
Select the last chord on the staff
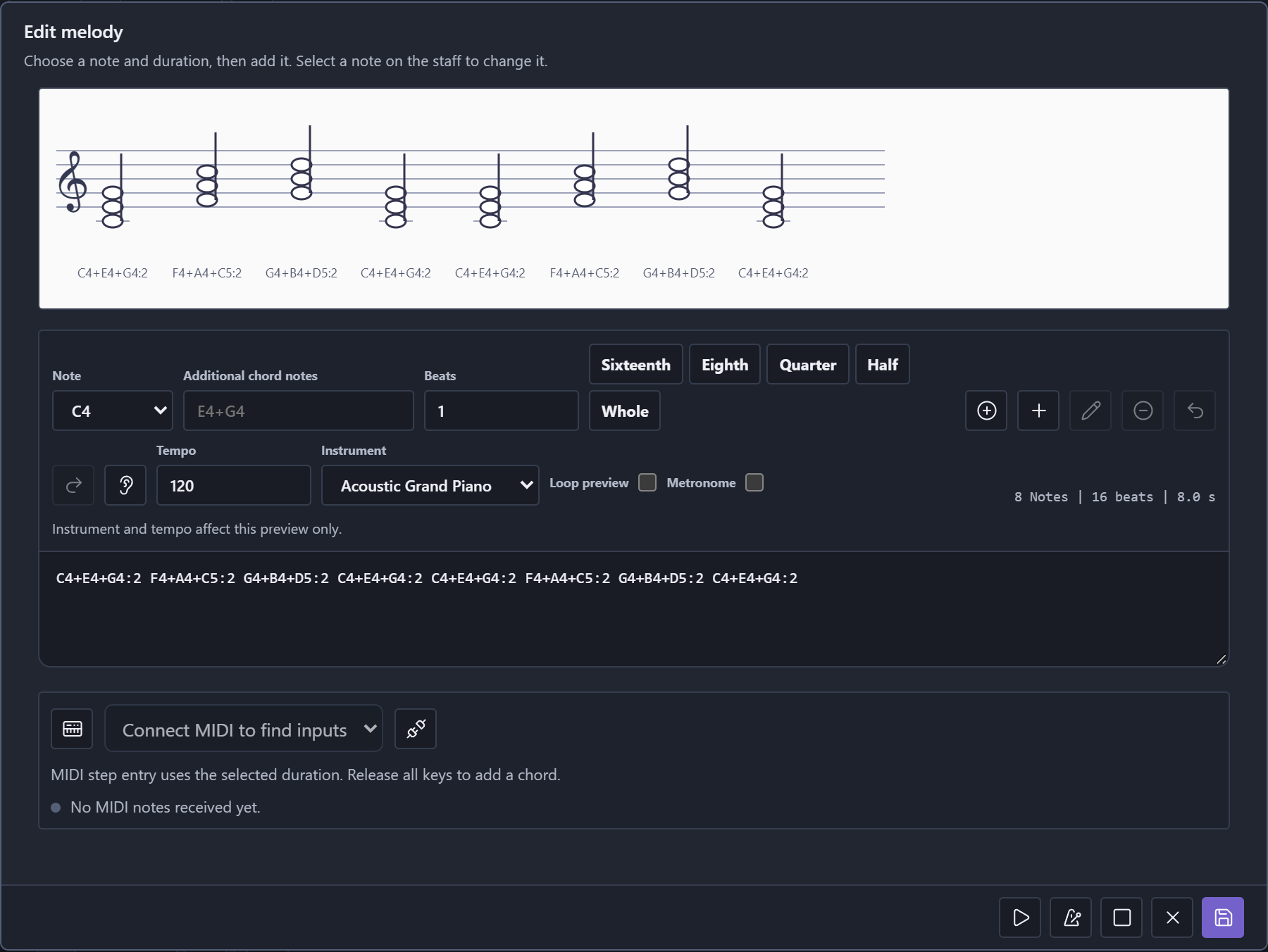pyautogui.click(x=773, y=207)
